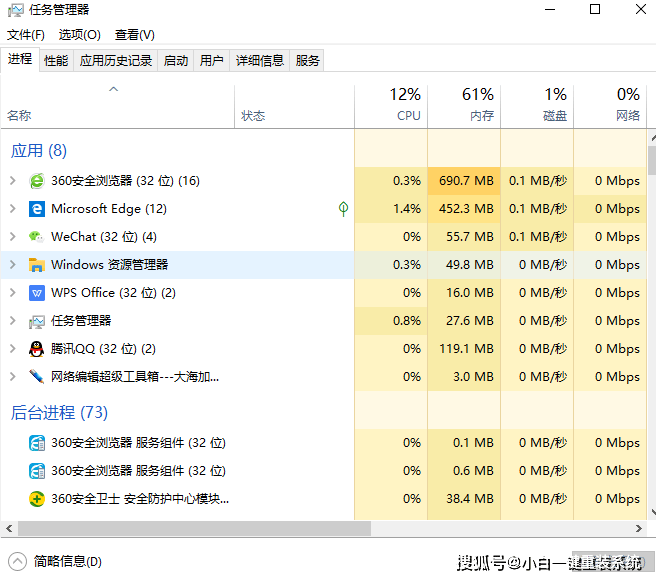Click the horizontal scrollbar left arrow
This screenshot has height=580, width=656.
click(x=9, y=529)
